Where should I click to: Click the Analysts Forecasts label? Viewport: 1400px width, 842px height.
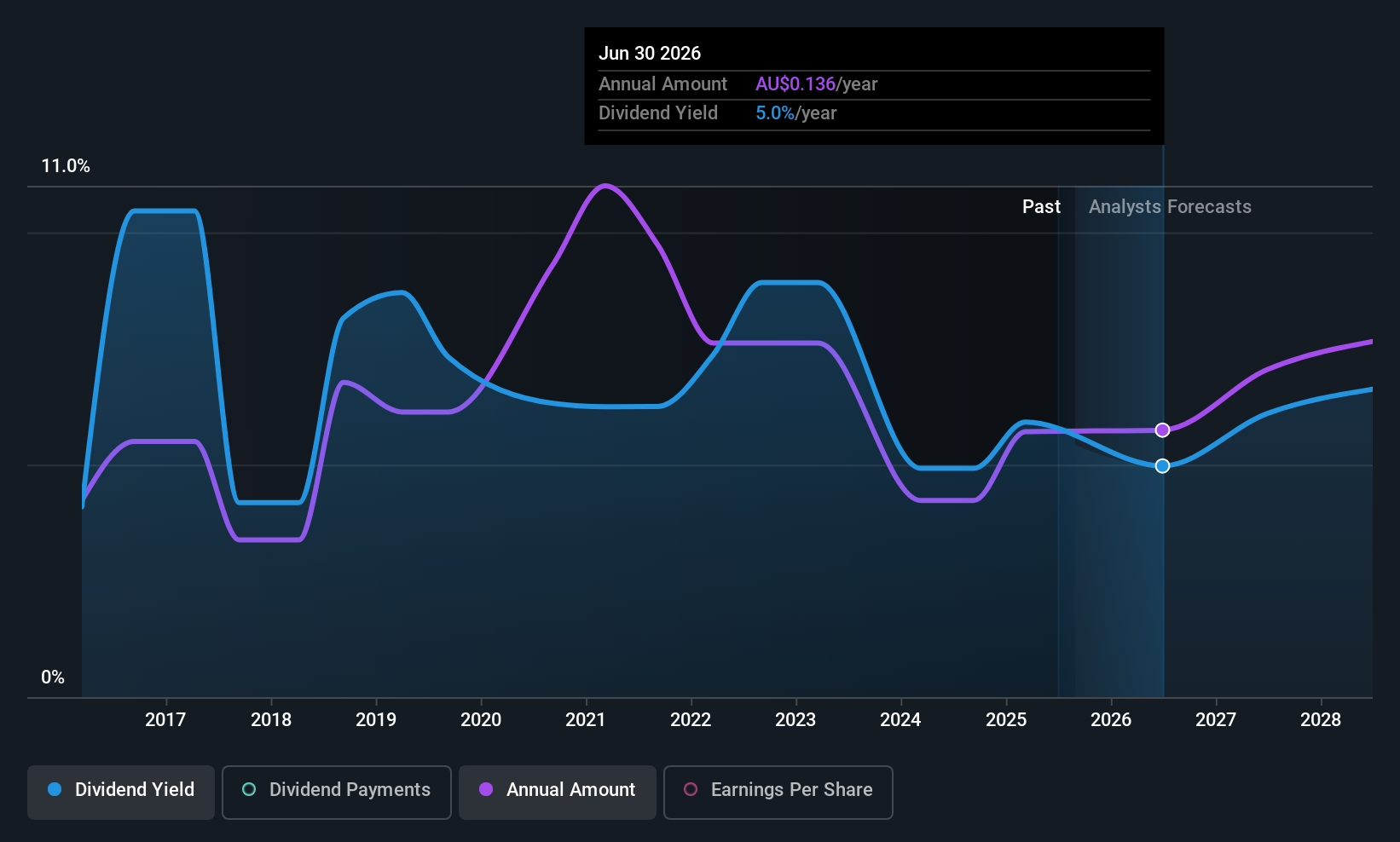[x=1170, y=207]
